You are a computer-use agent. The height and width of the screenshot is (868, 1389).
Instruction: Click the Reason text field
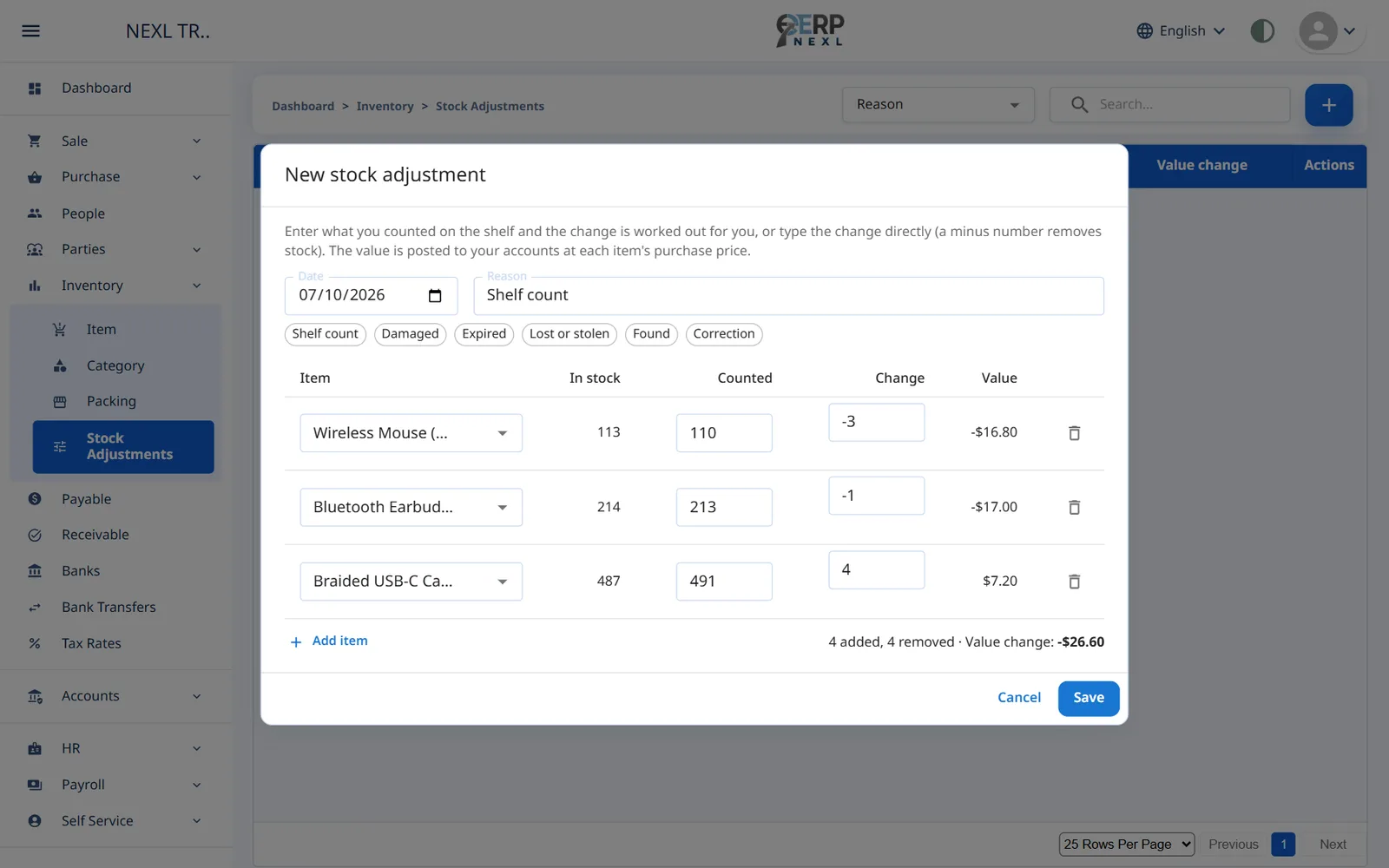point(789,296)
